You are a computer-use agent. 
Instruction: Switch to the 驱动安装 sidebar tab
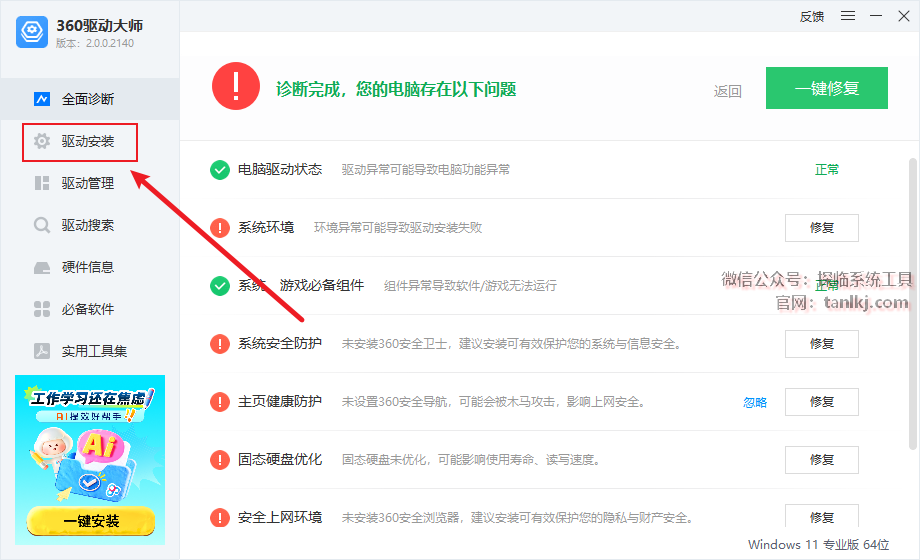coord(90,141)
